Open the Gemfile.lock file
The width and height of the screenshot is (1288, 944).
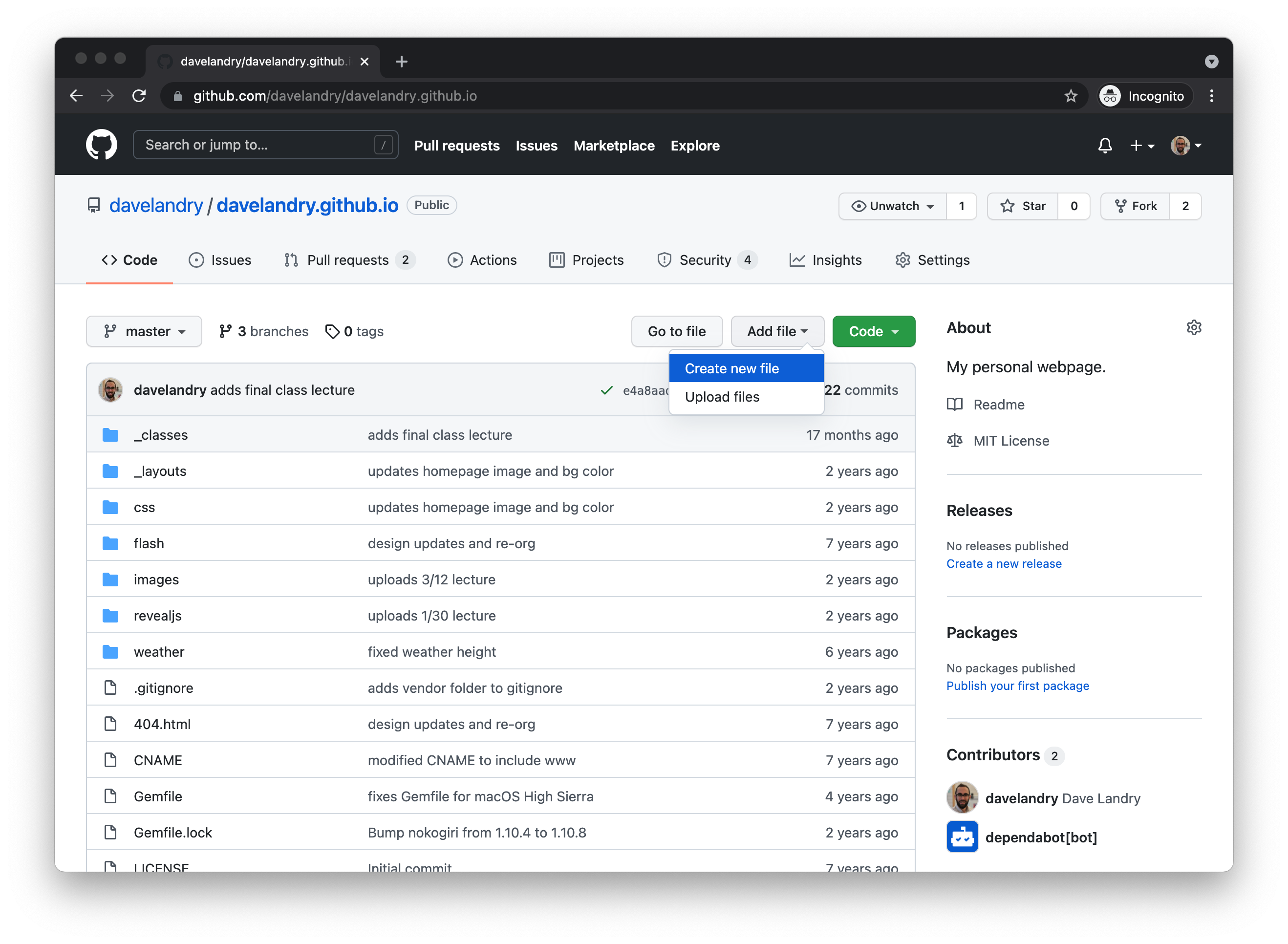point(172,833)
